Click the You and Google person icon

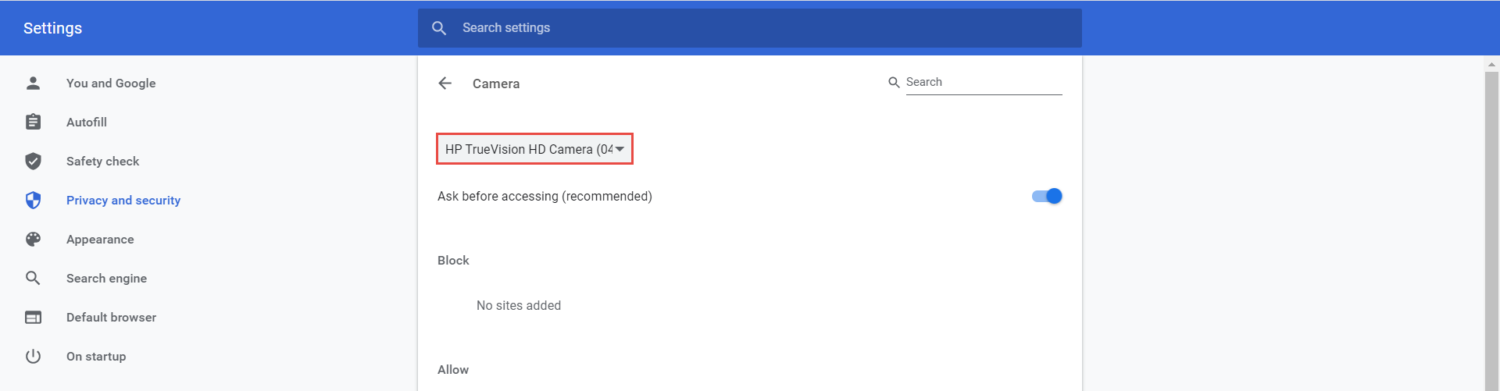[33, 83]
